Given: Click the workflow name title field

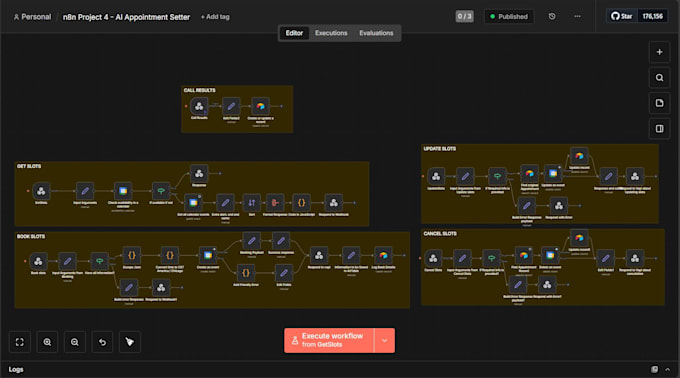Looking at the screenshot, I should tap(126, 17).
